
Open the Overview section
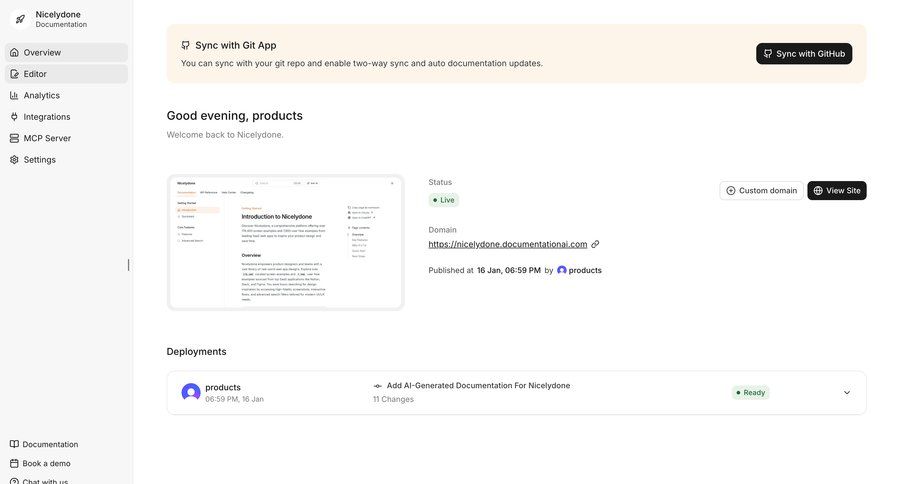(42, 52)
